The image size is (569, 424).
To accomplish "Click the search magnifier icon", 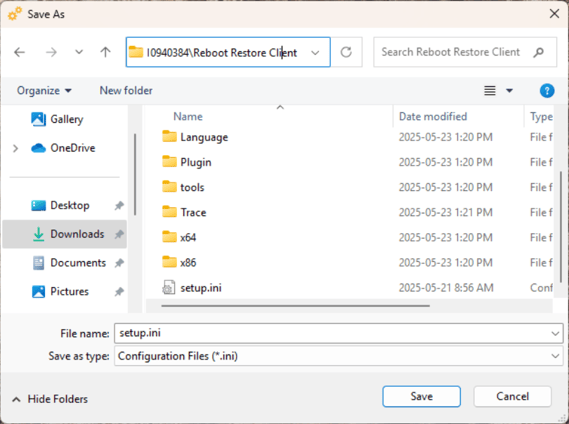I will (x=539, y=52).
